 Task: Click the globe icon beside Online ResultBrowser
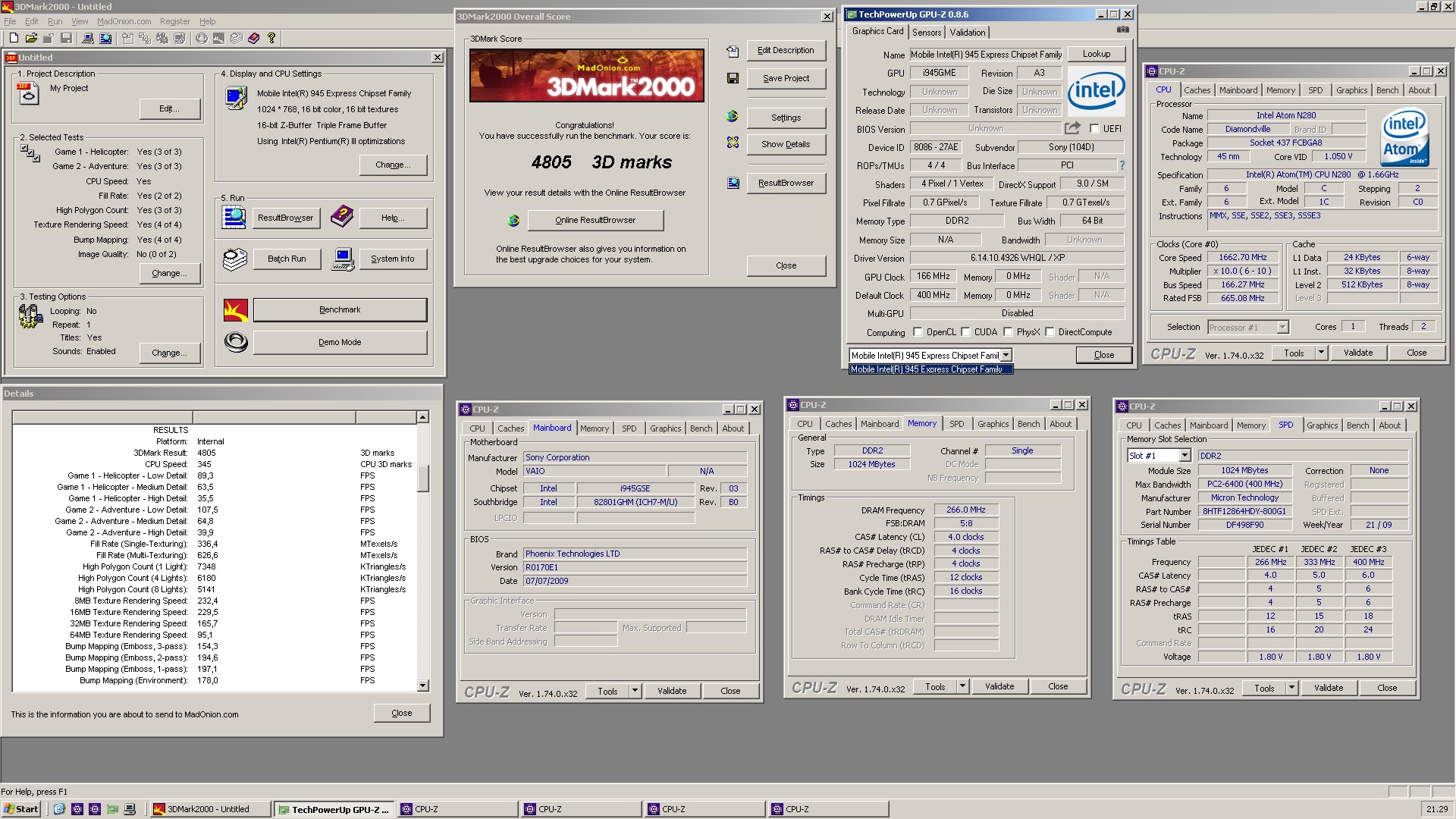513,221
